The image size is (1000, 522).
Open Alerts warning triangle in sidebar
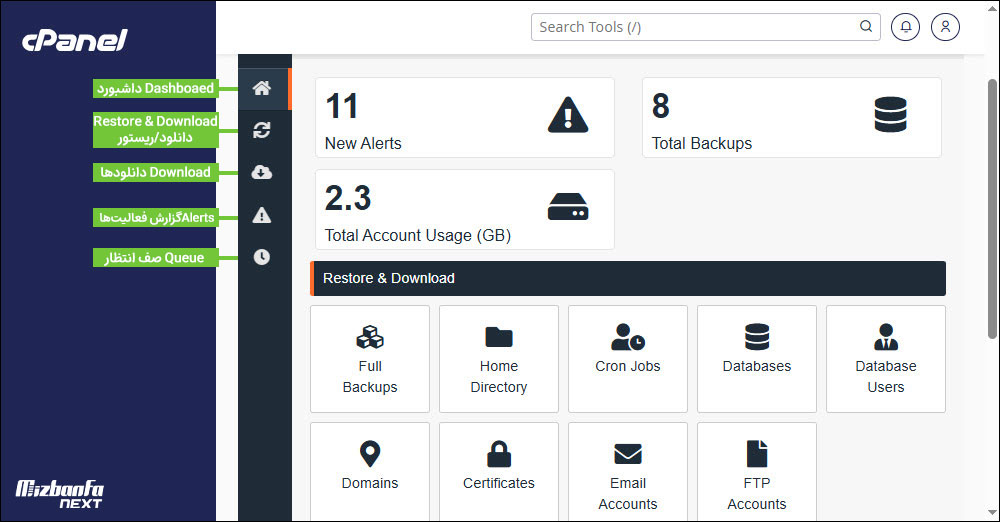pyautogui.click(x=262, y=215)
